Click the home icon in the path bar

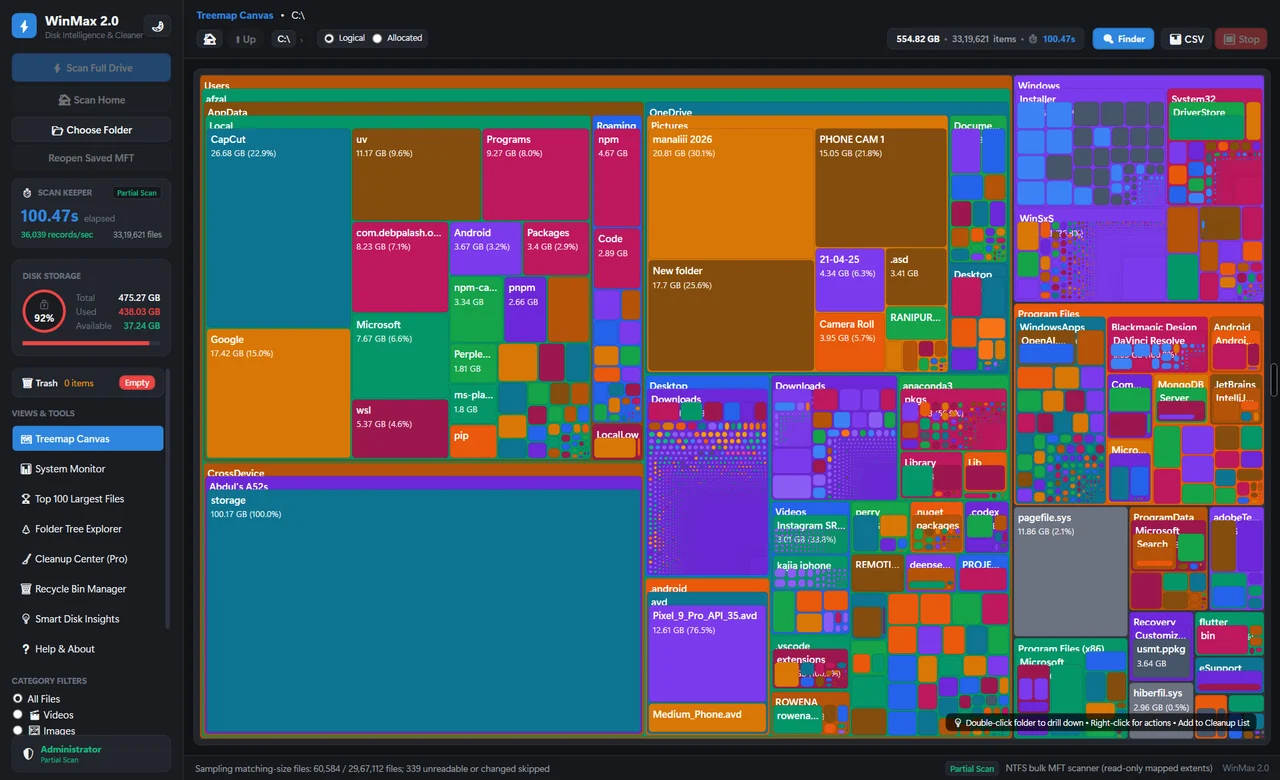click(210, 39)
